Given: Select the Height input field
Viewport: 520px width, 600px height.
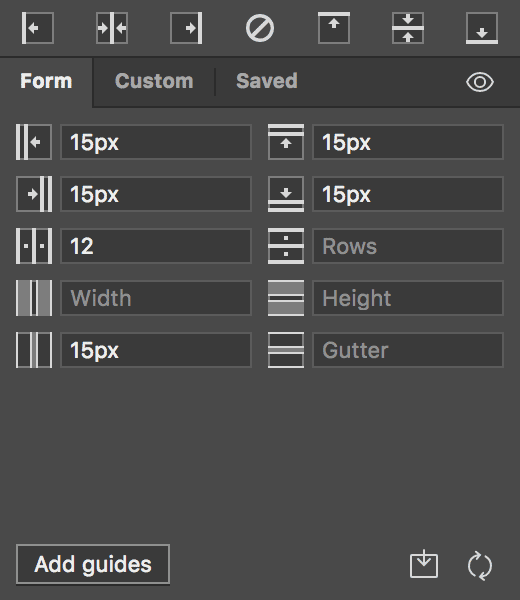Looking at the screenshot, I should (408, 298).
